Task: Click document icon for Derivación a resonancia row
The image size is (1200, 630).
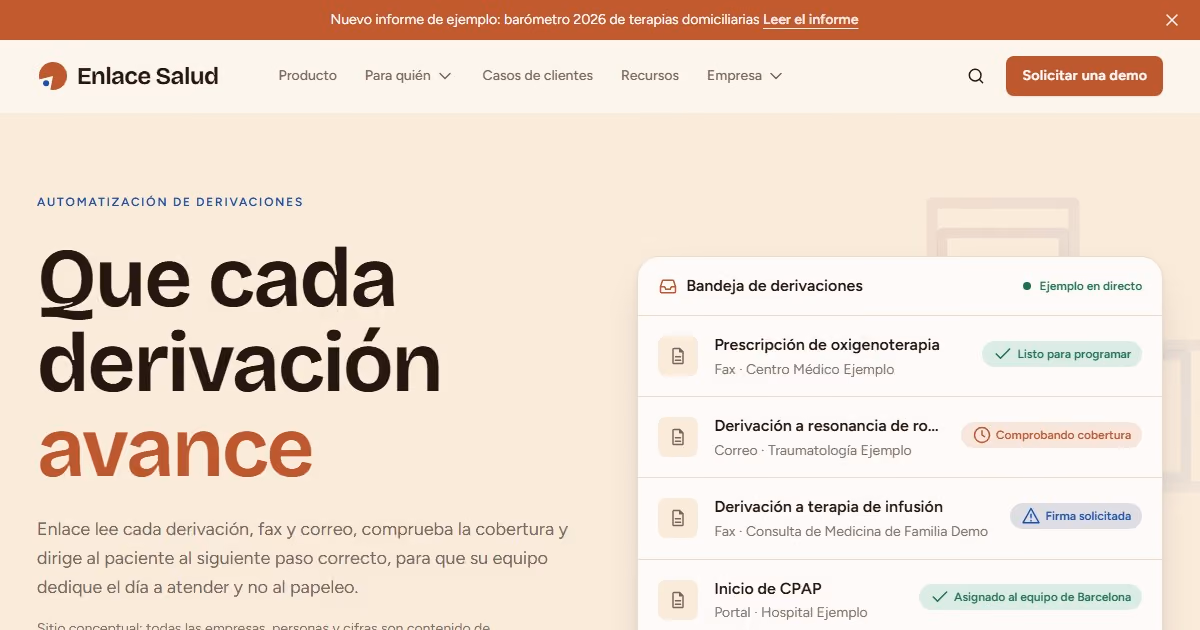Action: click(678, 437)
